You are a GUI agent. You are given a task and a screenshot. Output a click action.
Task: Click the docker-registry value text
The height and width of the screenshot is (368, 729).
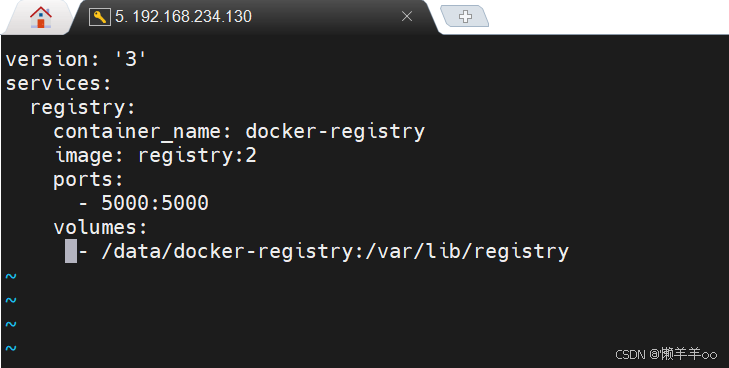(x=335, y=132)
